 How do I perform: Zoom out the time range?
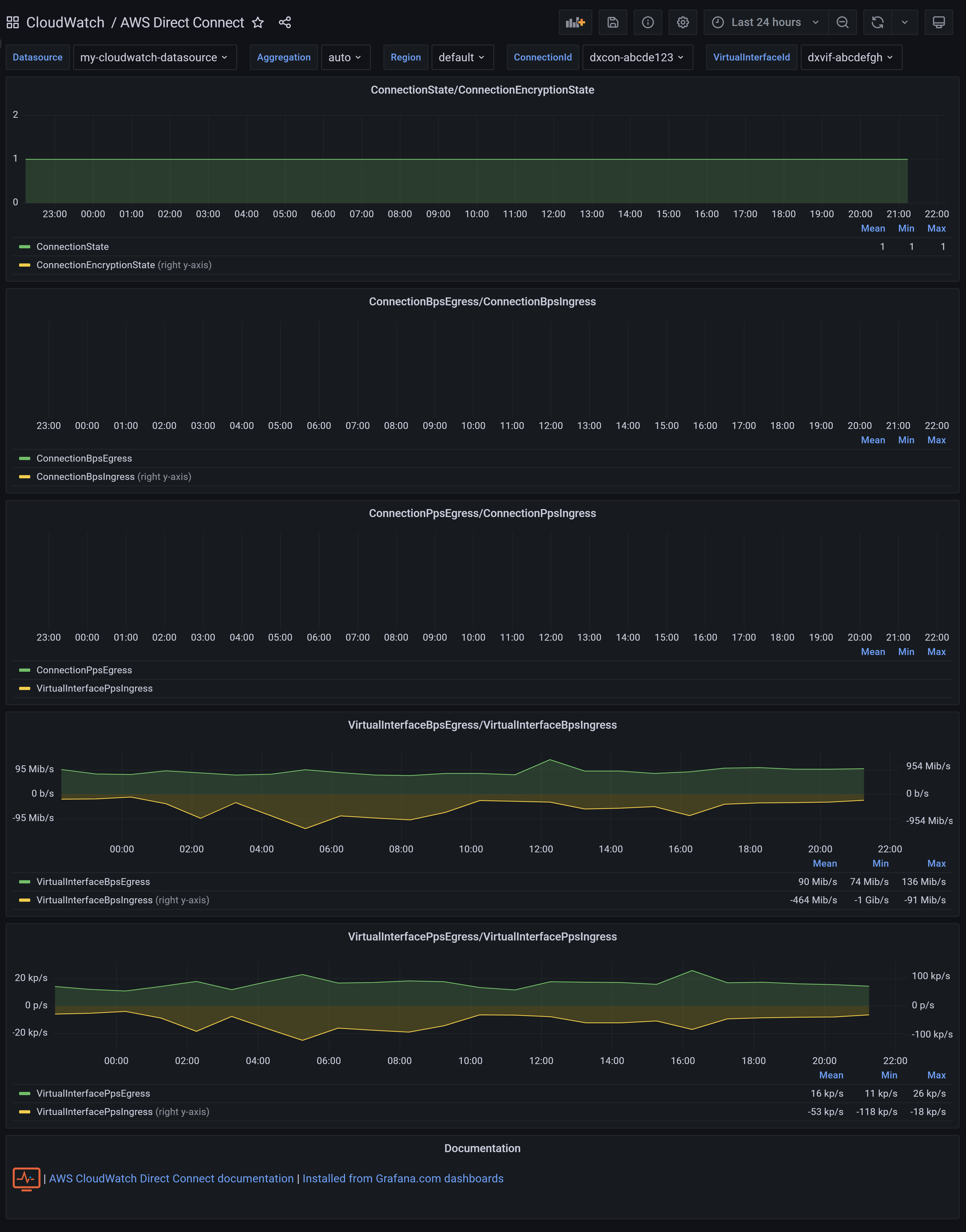[x=842, y=23]
